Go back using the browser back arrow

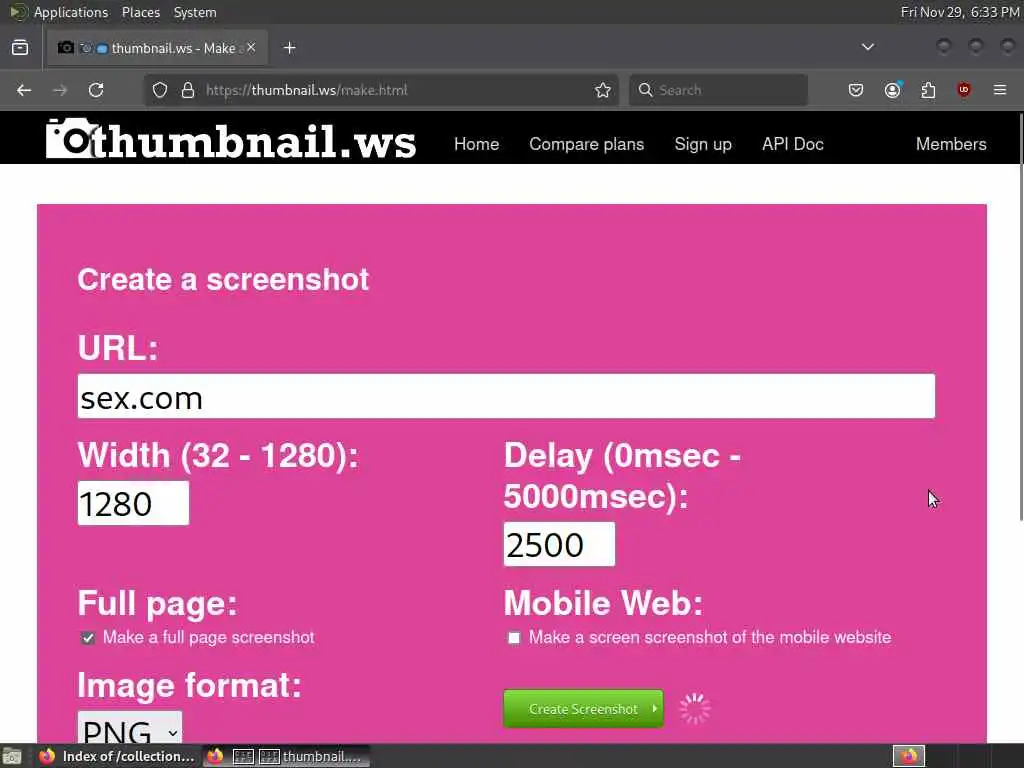point(24,90)
